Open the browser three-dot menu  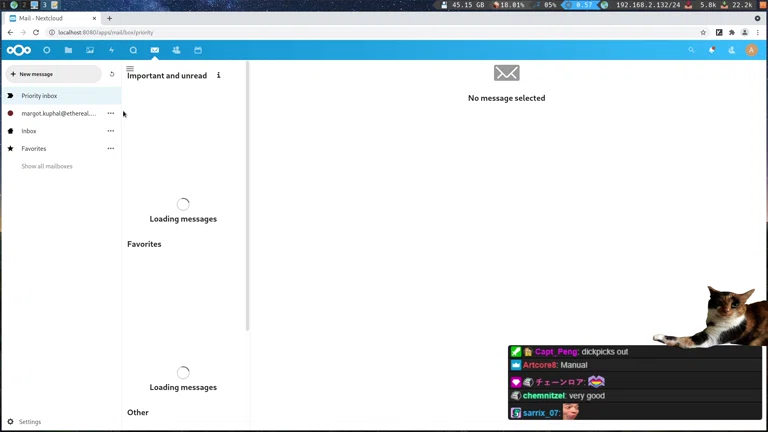click(758, 32)
